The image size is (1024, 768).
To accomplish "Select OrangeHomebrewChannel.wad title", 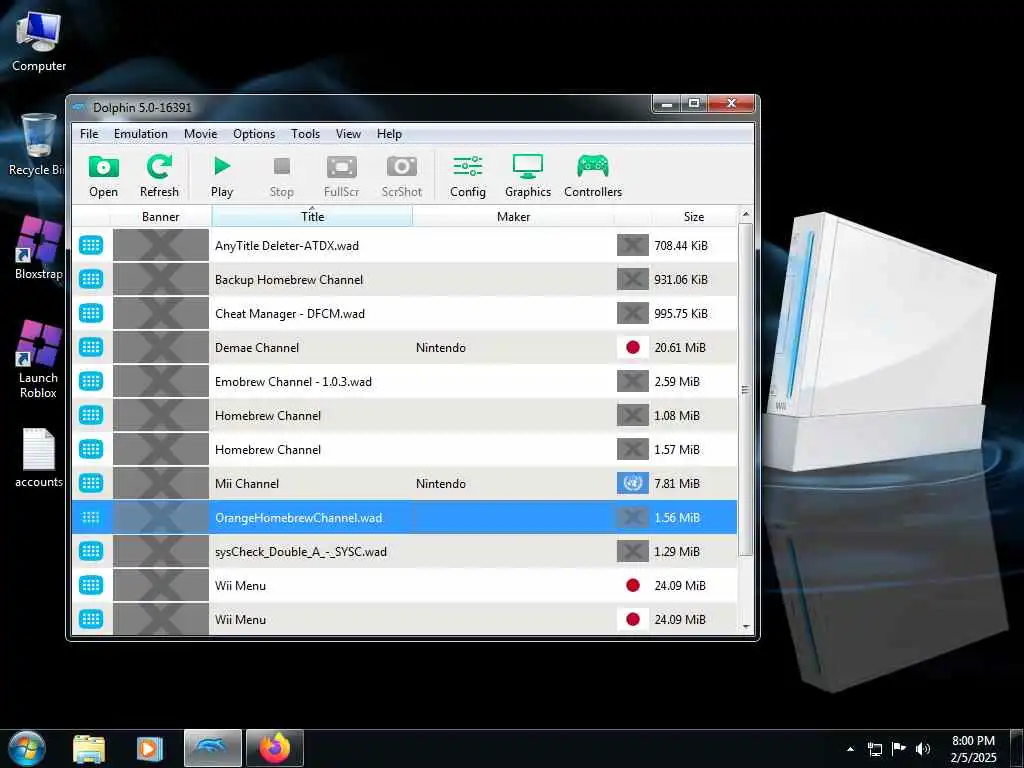I will click(x=298, y=518).
